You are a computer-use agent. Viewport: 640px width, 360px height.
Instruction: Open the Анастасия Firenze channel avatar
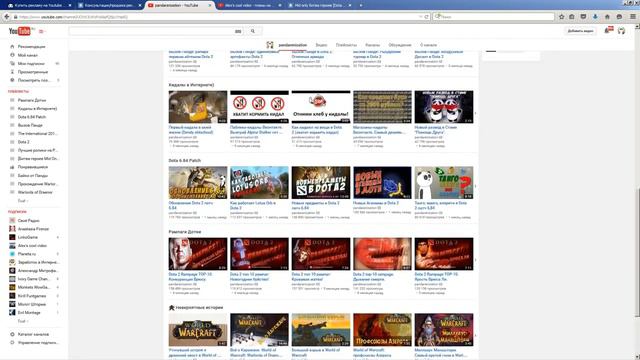[12, 229]
